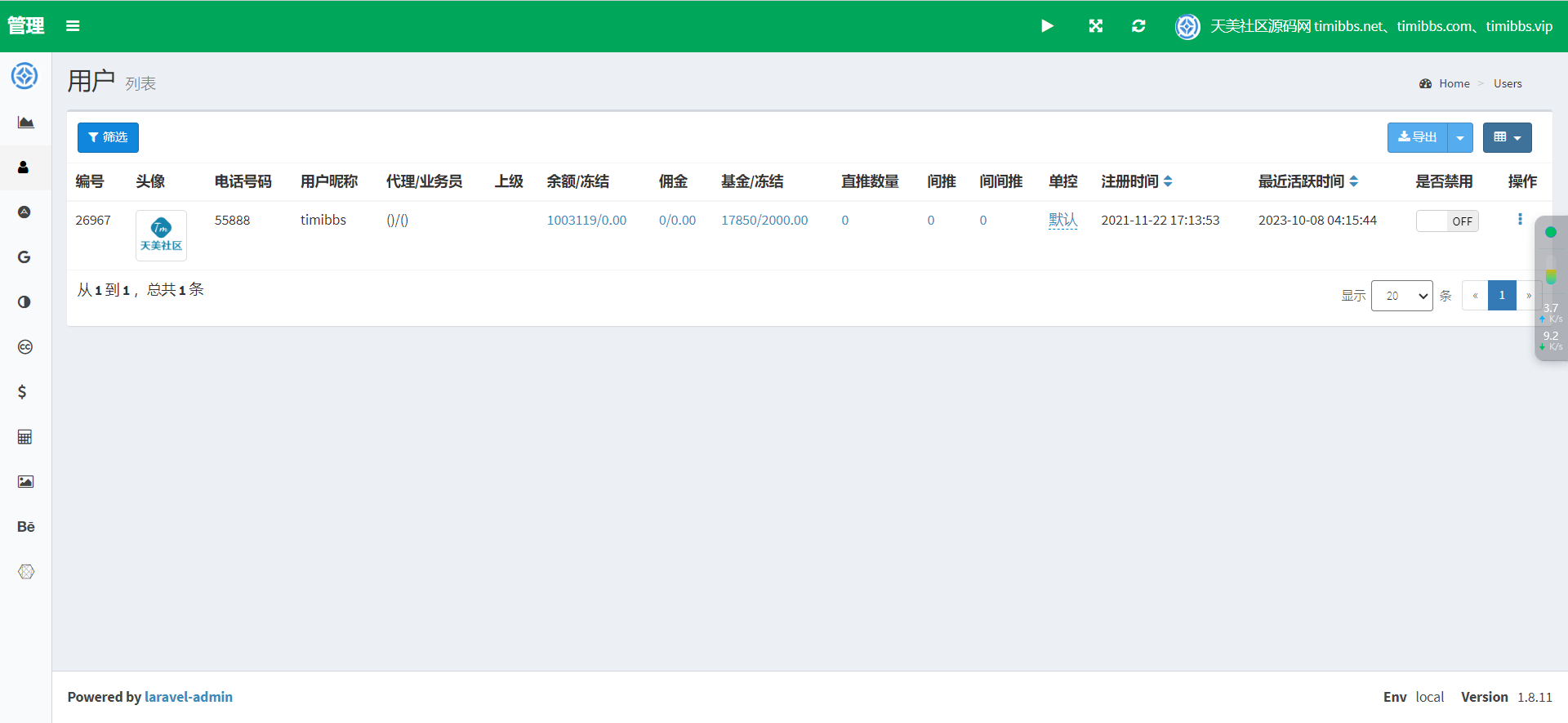Click the 导出 export button
The width and height of the screenshot is (1568, 723).
pyautogui.click(x=1418, y=137)
